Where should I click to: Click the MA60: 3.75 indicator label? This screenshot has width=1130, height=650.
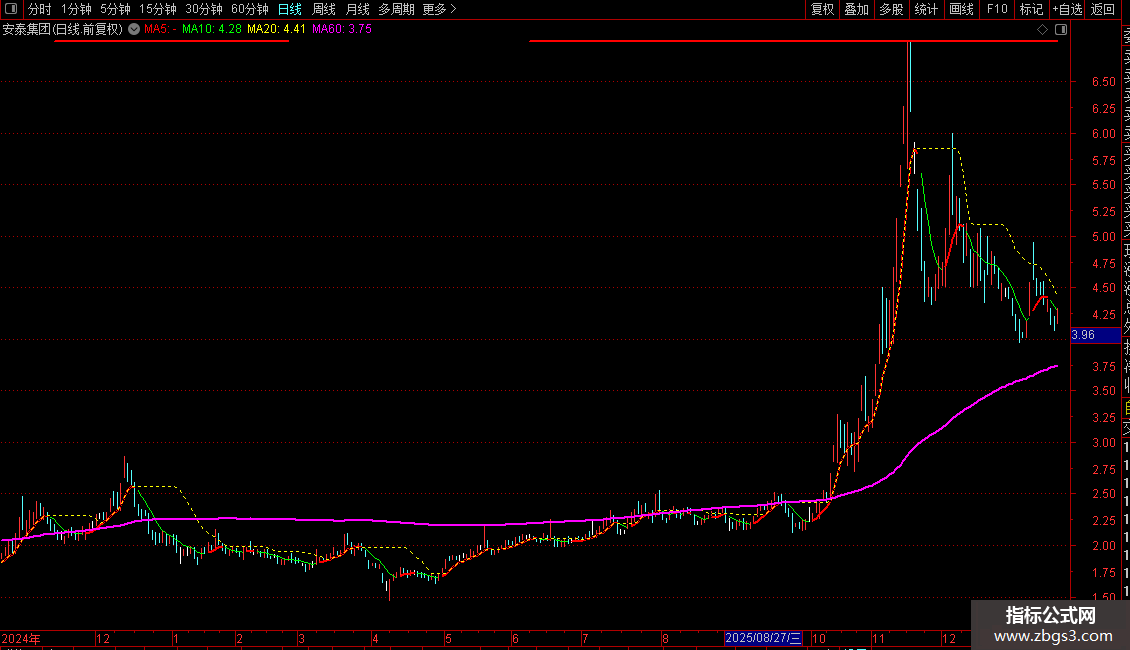click(342, 30)
